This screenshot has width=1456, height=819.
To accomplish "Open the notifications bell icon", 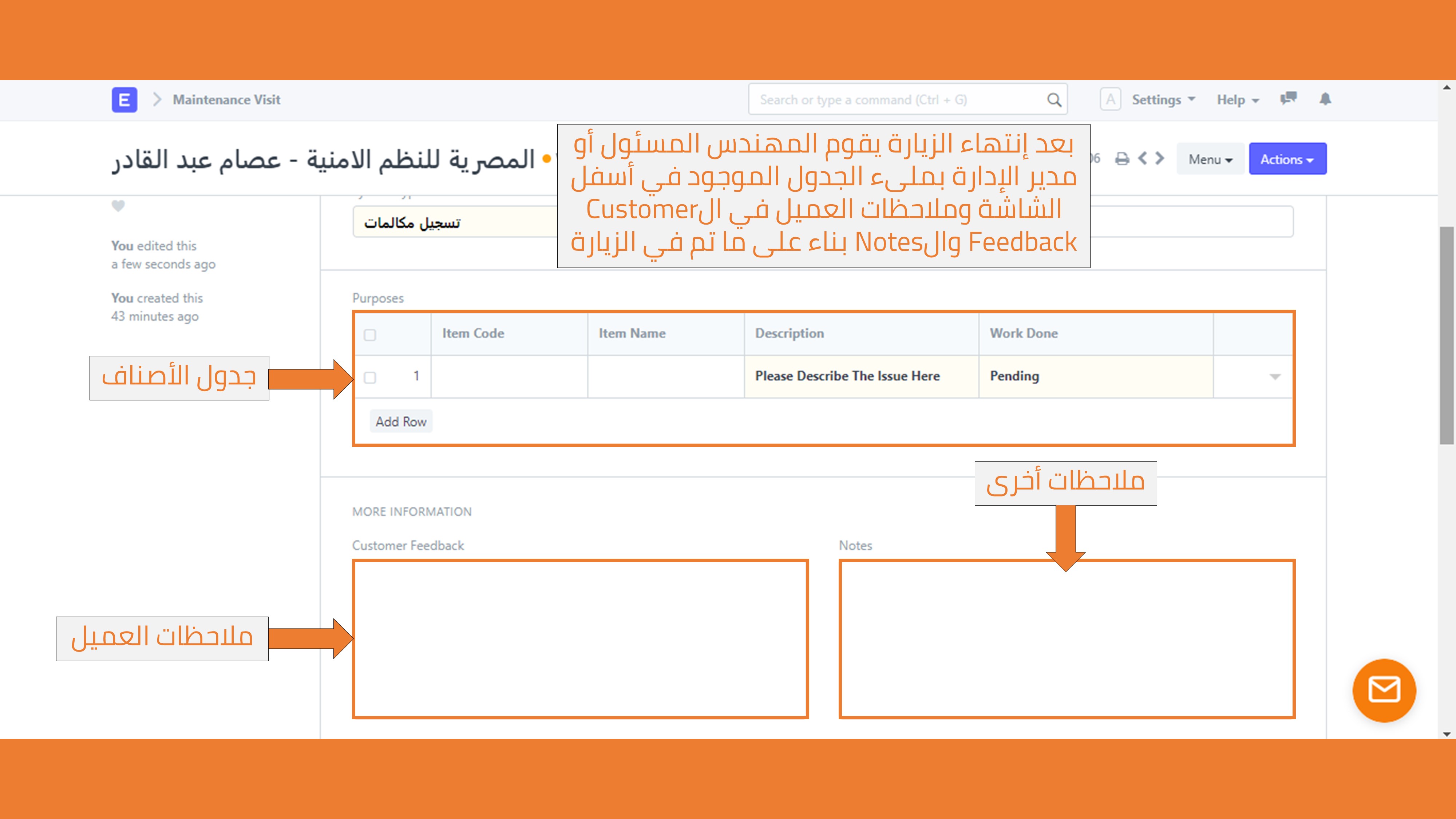I will point(1325,99).
